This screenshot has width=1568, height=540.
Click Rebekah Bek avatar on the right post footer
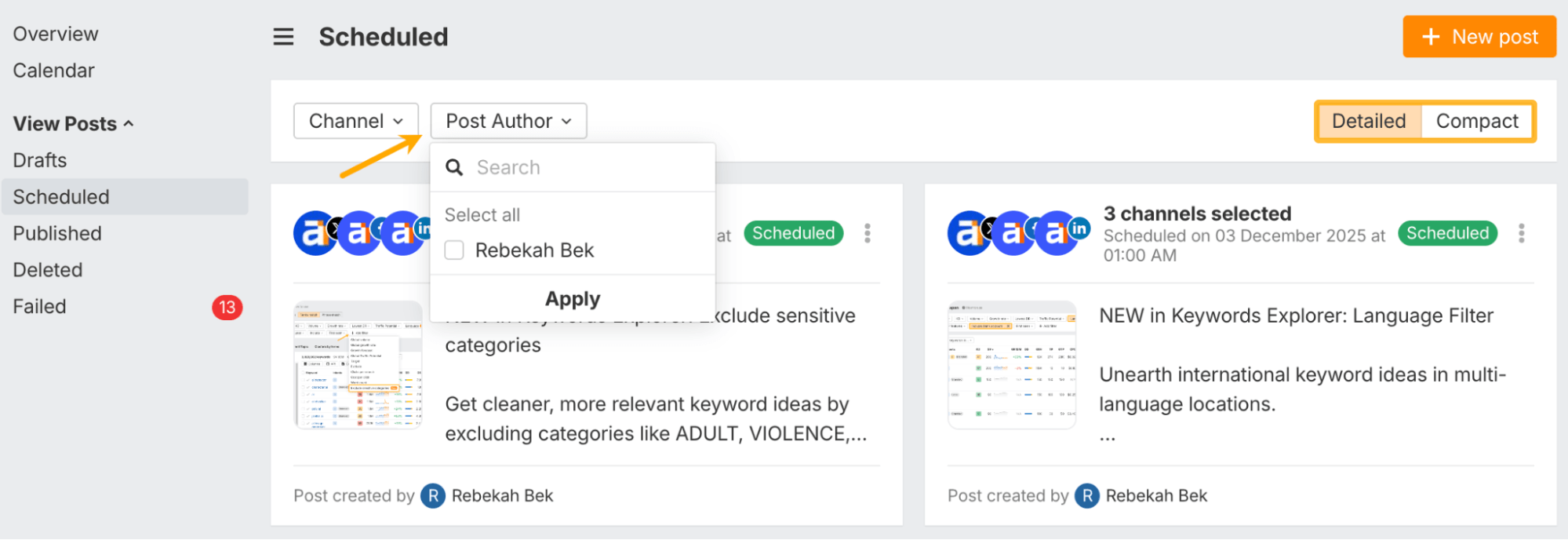pyautogui.click(x=1087, y=496)
